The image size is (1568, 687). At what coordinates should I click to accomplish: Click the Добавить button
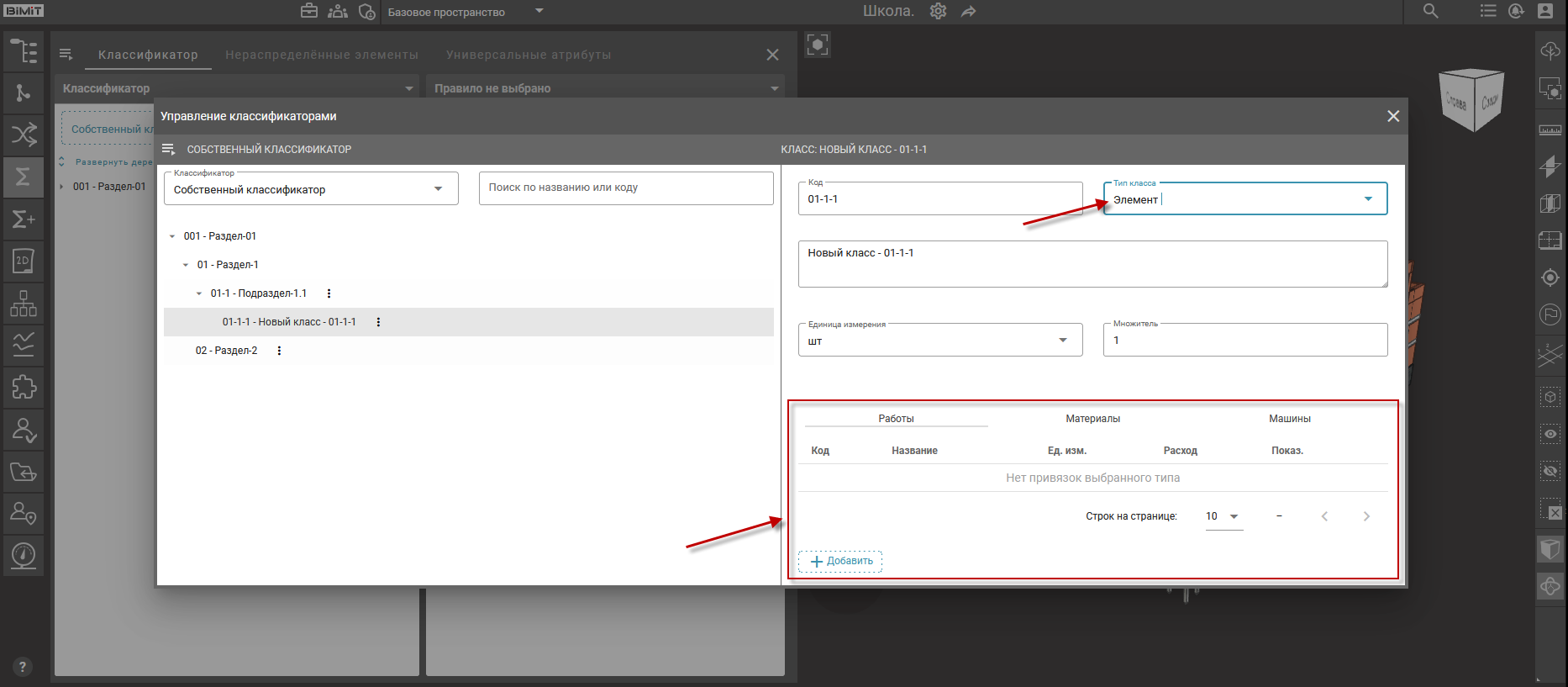coord(840,561)
